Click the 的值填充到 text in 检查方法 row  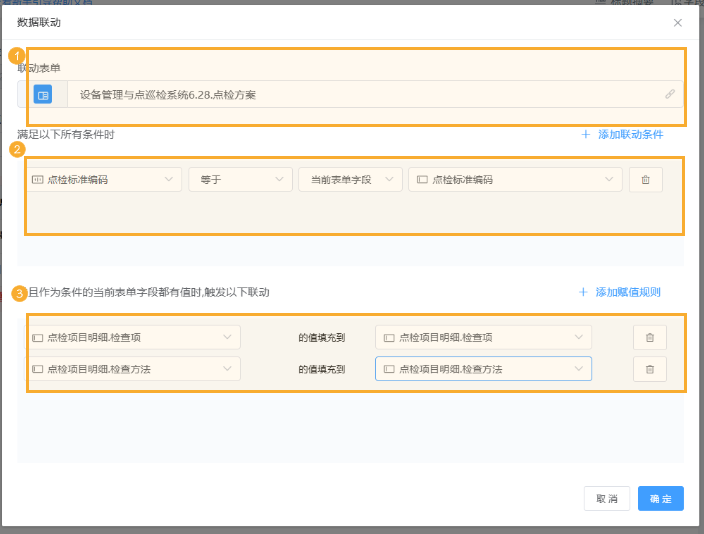click(x=321, y=370)
